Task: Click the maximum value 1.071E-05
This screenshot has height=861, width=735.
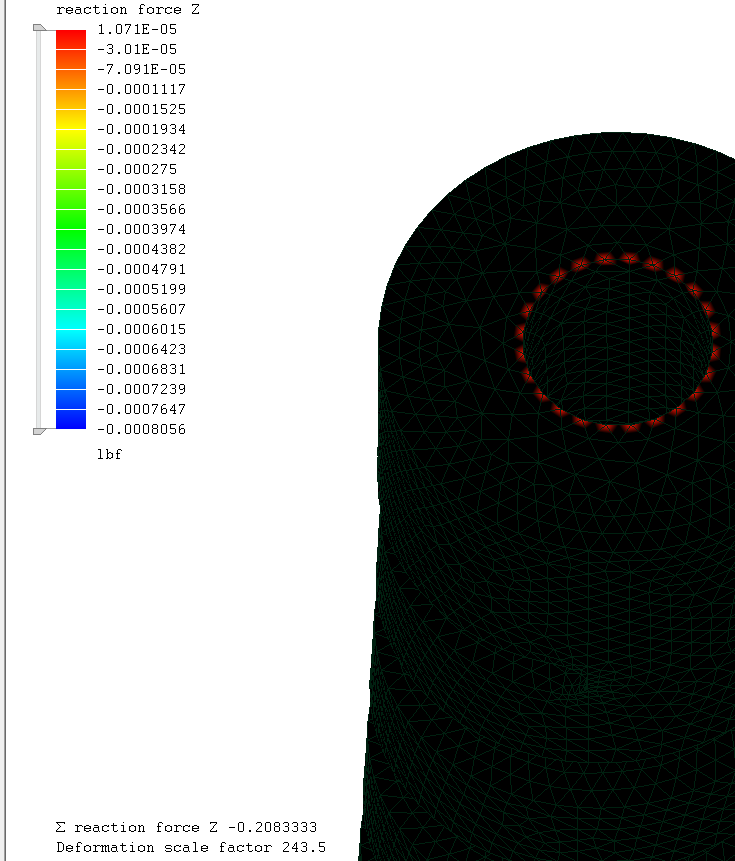Action: tap(137, 29)
